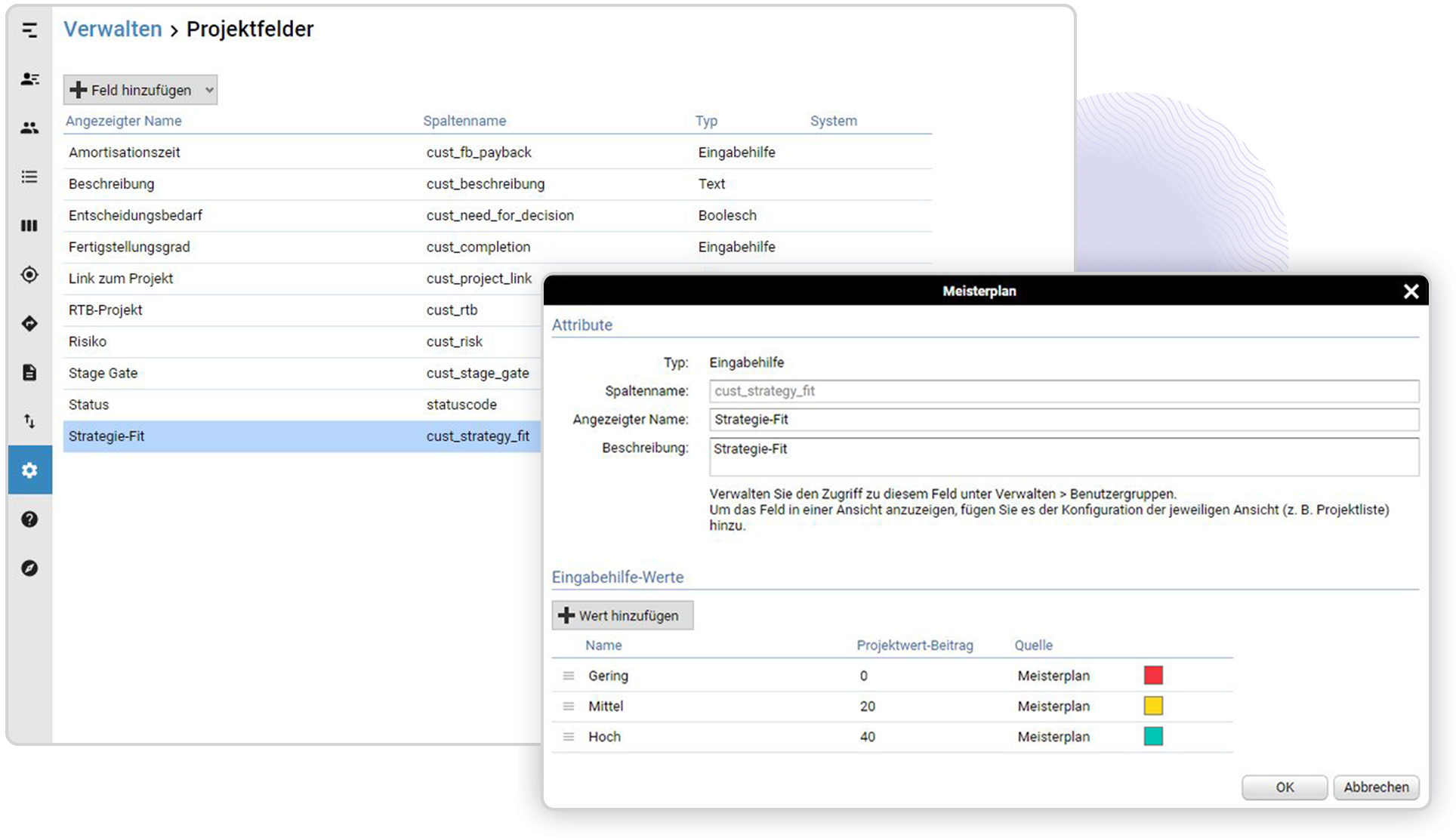This screenshot has width=1456, height=838.
Task: Select the Amortisationszeit row
Action: click(498, 153)
